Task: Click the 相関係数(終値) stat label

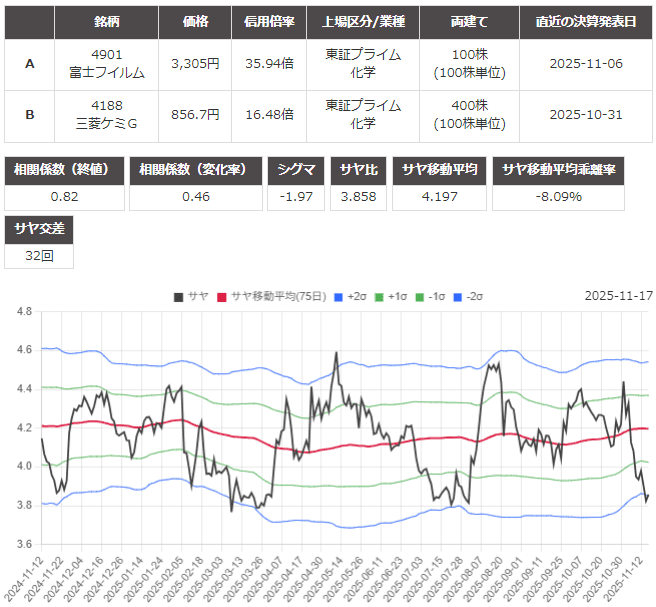Action: coord(65,170)
